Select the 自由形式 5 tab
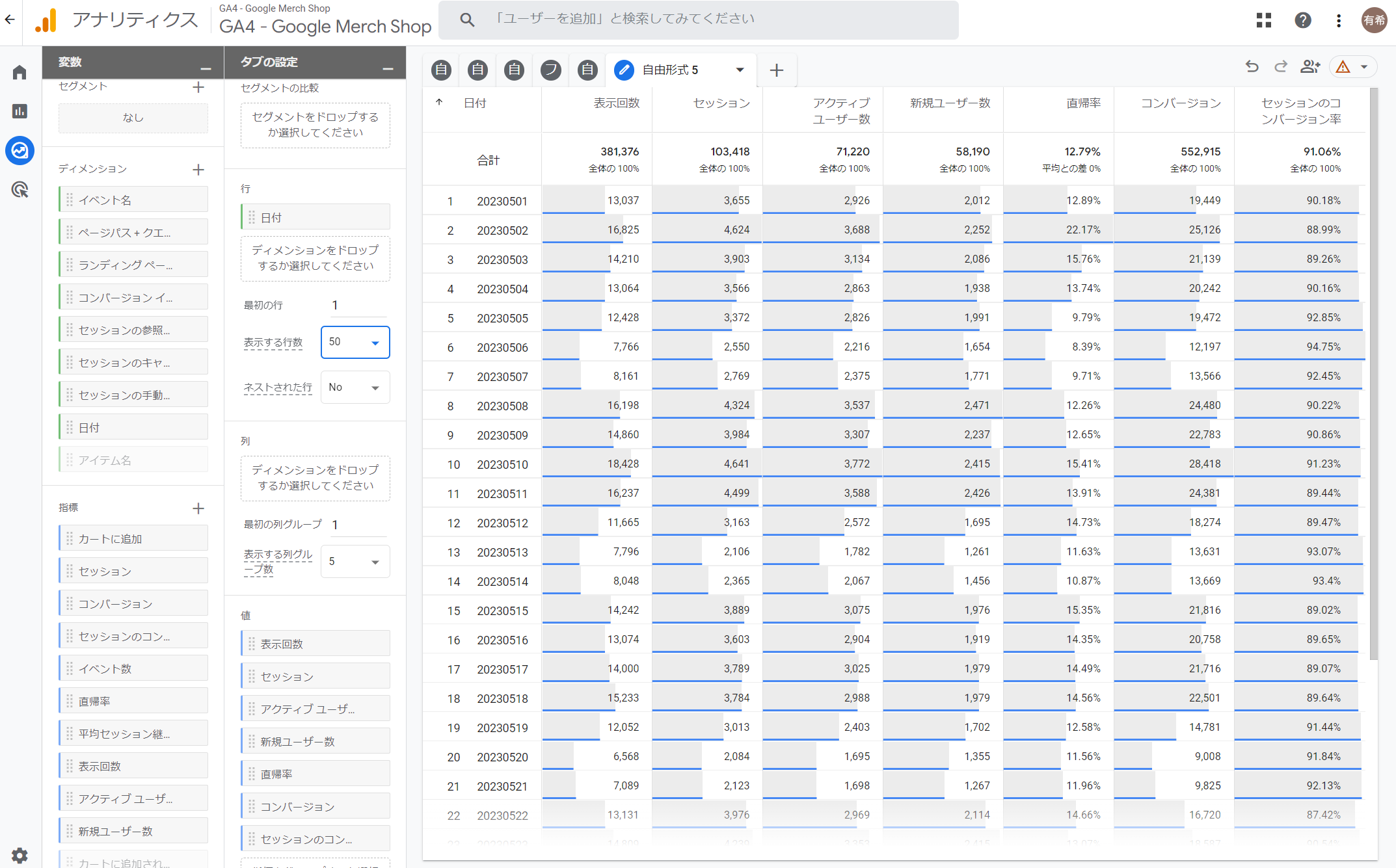Image resolution: width=1396 pixels, height=868 pixels. click(670, 70)
